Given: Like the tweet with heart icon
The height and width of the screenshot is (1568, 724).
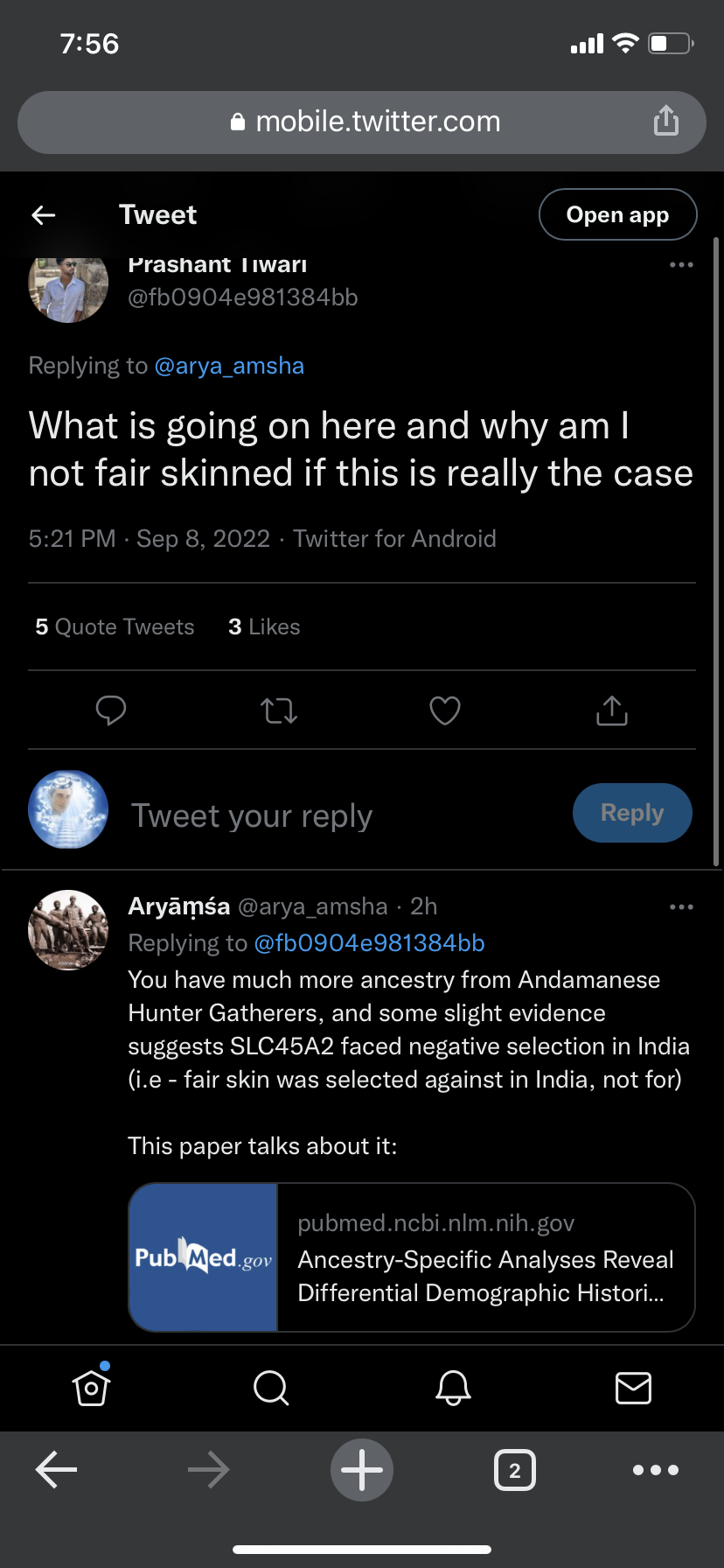Looking at the screenshot, I should point(445,710).
